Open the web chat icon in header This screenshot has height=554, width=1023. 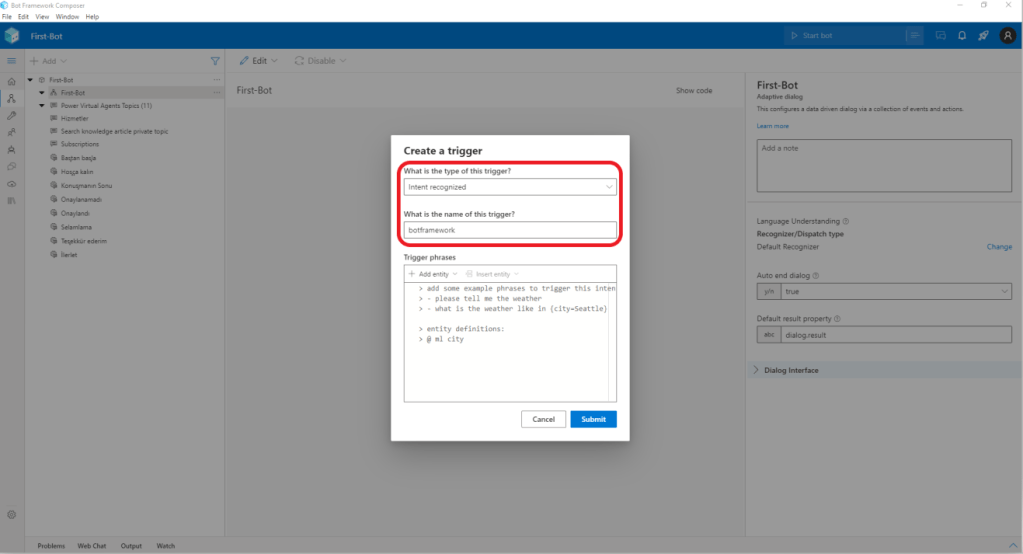point(940,36)
